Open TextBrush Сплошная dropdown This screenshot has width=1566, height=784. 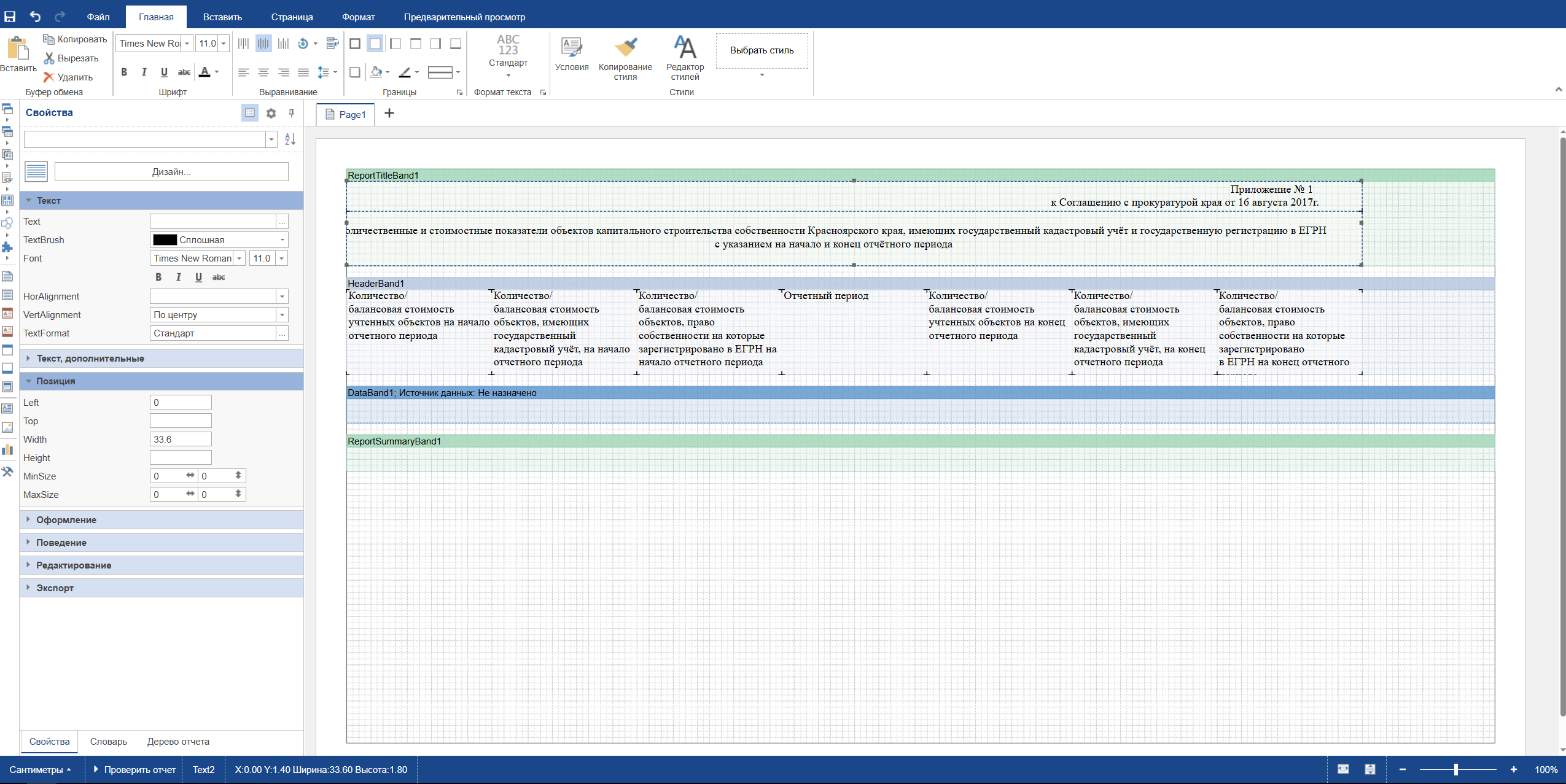click(x=282, y=240)
